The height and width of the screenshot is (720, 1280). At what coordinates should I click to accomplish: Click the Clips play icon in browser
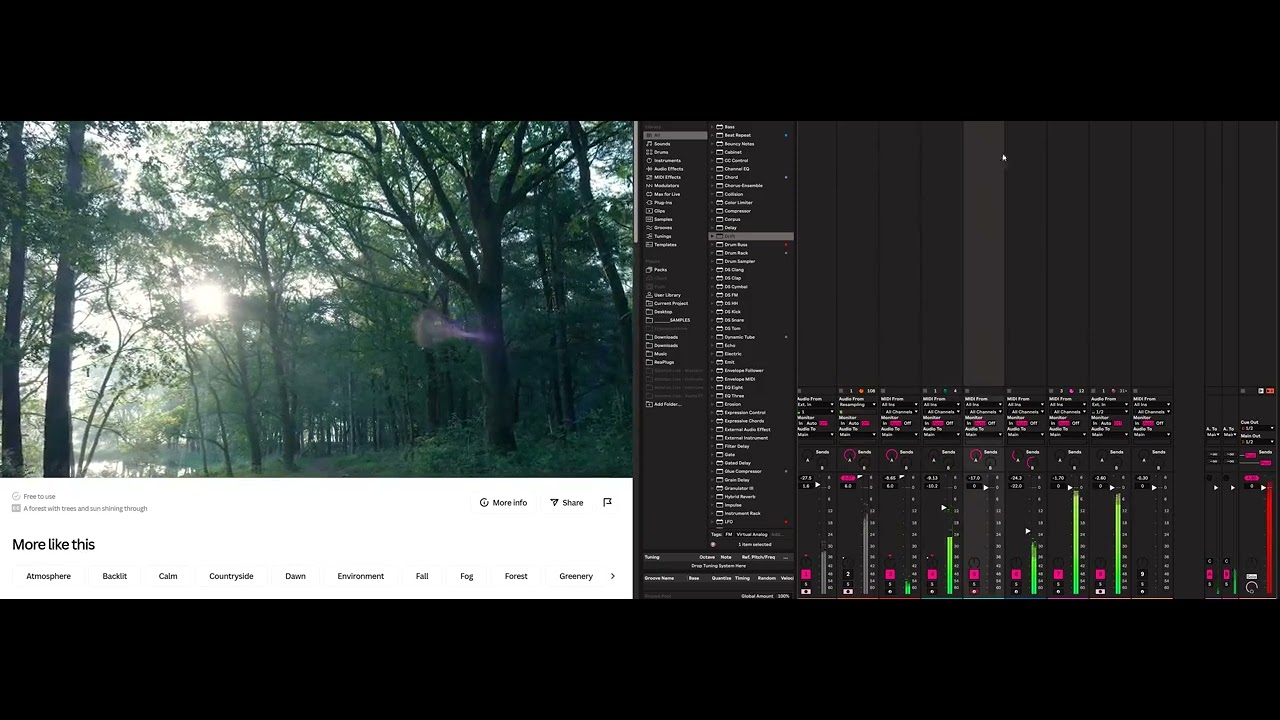point(649,211)
